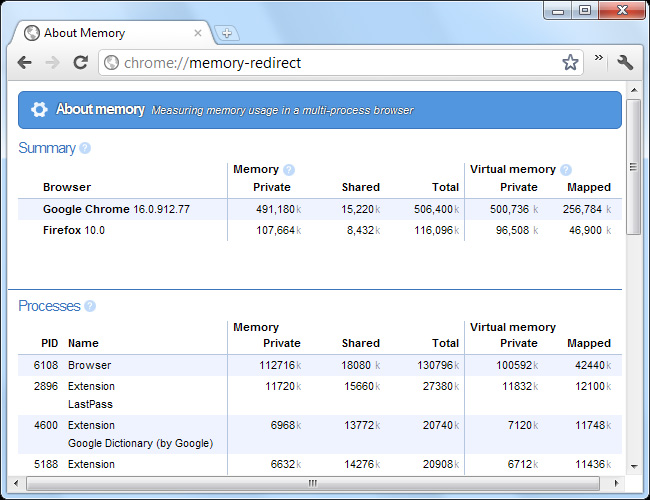The width and height of the screenshot is (650, 500).
Task: Open the wrench settings menu
Action: [x=625, y=63]
